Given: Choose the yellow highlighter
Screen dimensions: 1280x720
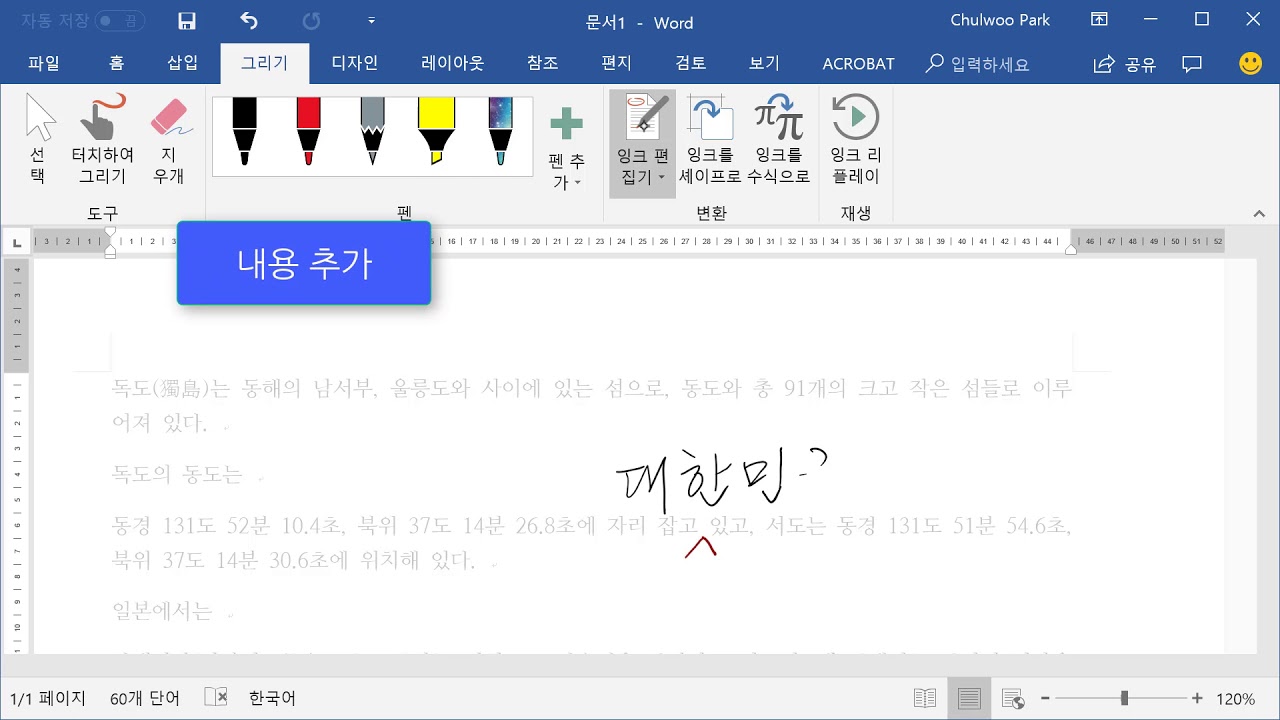Looking at the screenshot, I should point(436,132).
